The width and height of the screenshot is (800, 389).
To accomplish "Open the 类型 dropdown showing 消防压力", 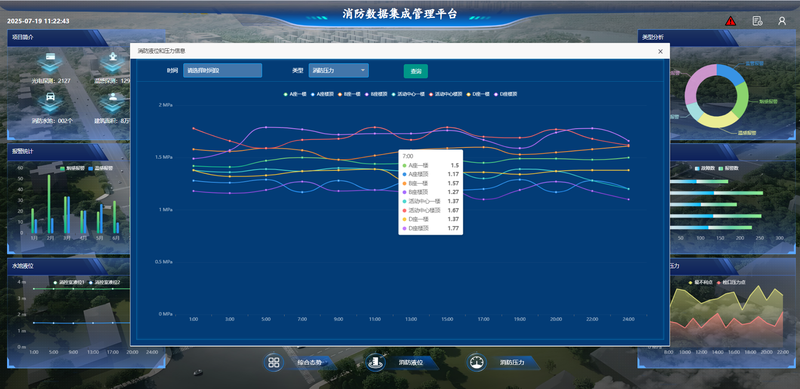I will point(339,70).
